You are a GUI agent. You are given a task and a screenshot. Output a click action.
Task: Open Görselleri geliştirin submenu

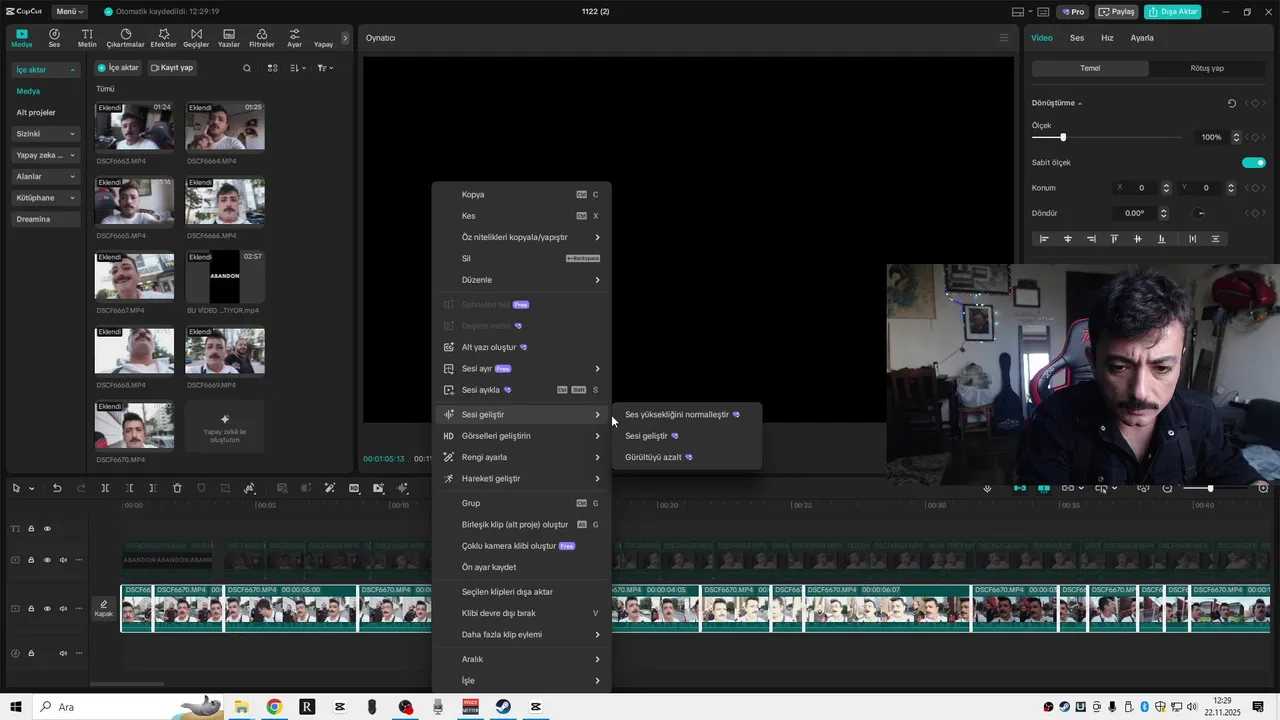(x=521, y=436)
